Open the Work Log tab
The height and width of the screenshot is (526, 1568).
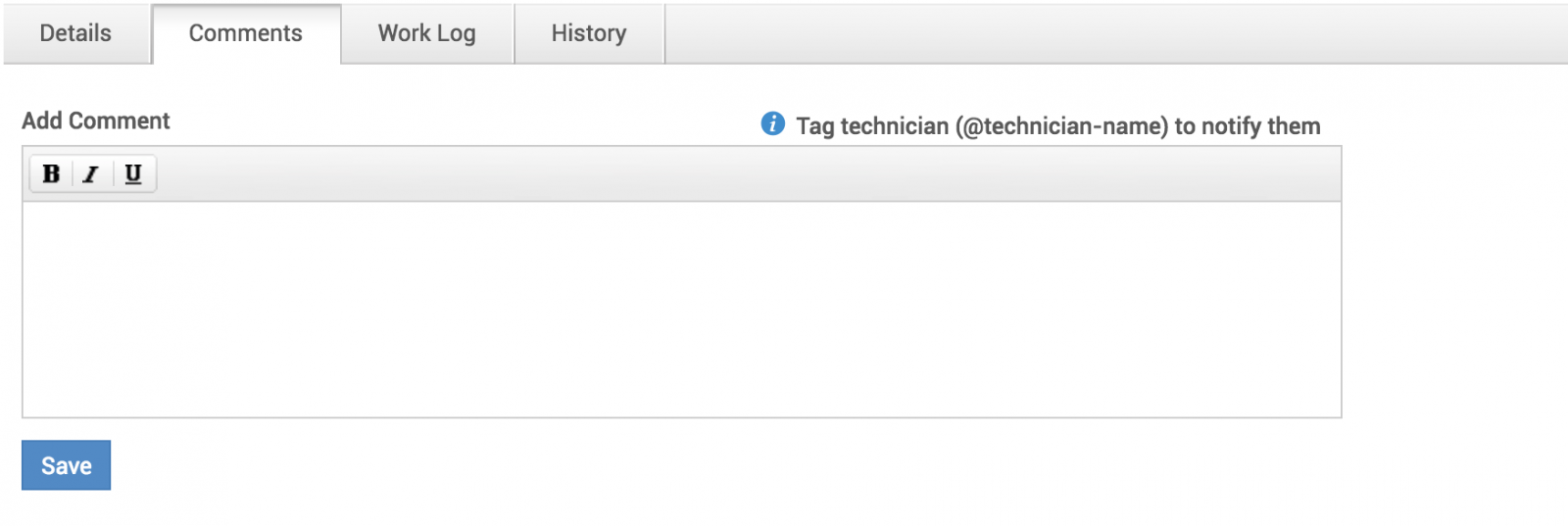426,33
